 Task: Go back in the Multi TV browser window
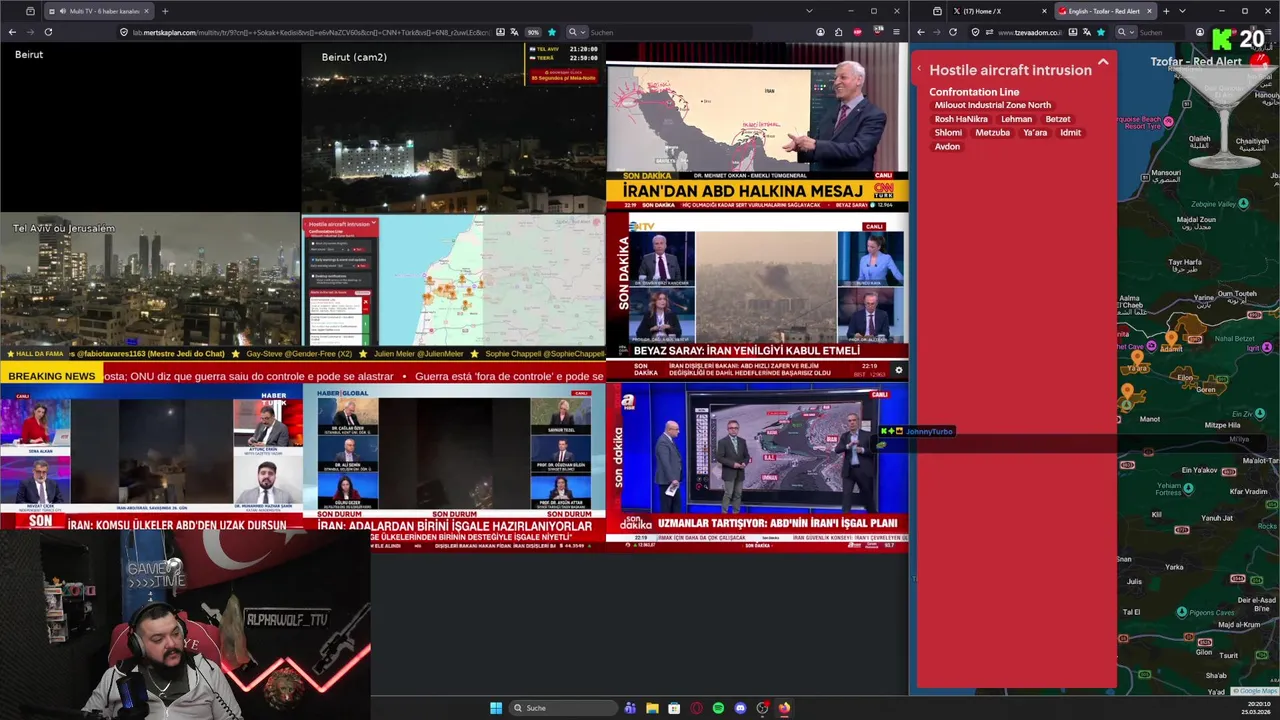12,32
